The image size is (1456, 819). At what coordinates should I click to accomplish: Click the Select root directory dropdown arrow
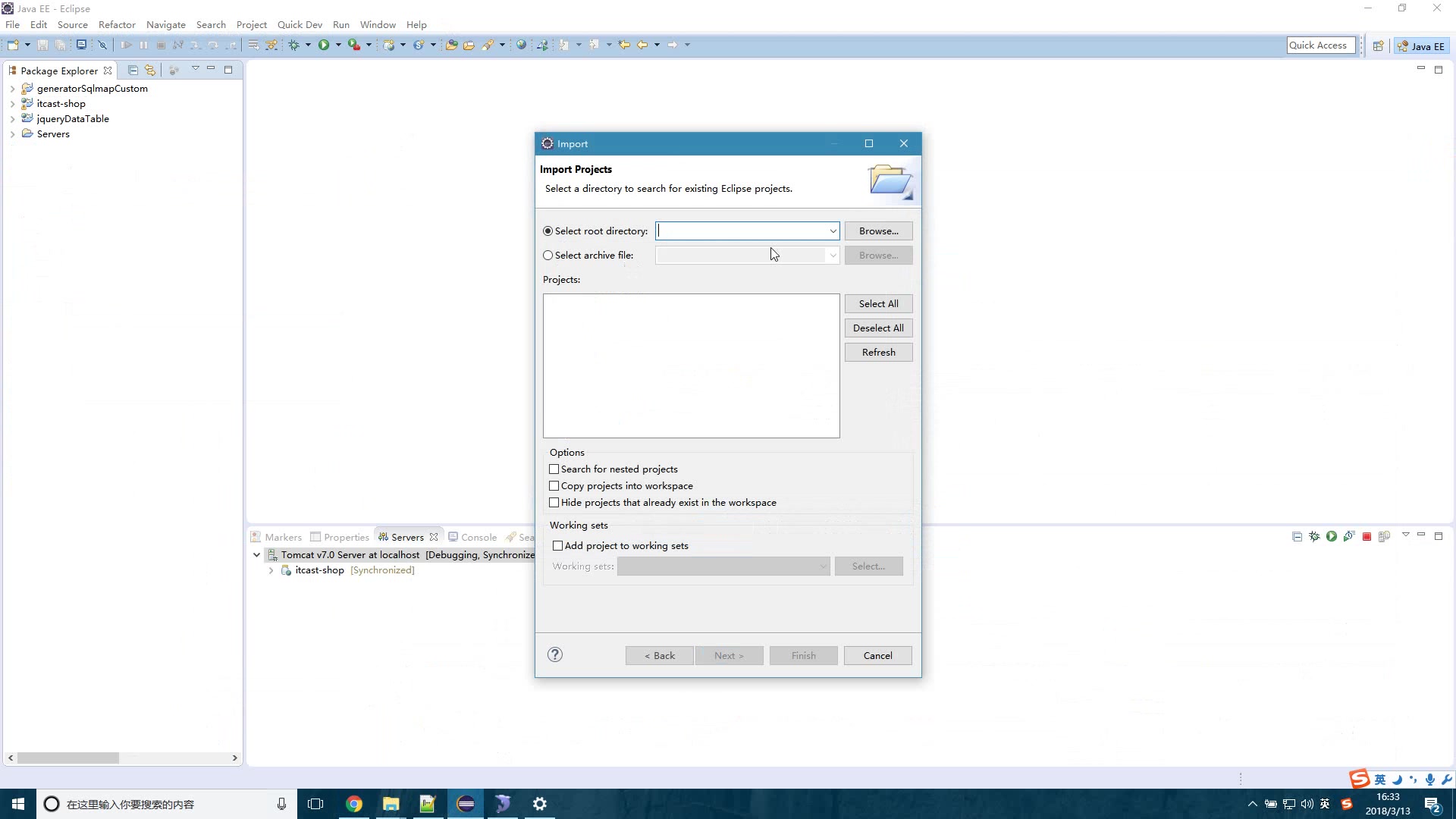(832, 231)
